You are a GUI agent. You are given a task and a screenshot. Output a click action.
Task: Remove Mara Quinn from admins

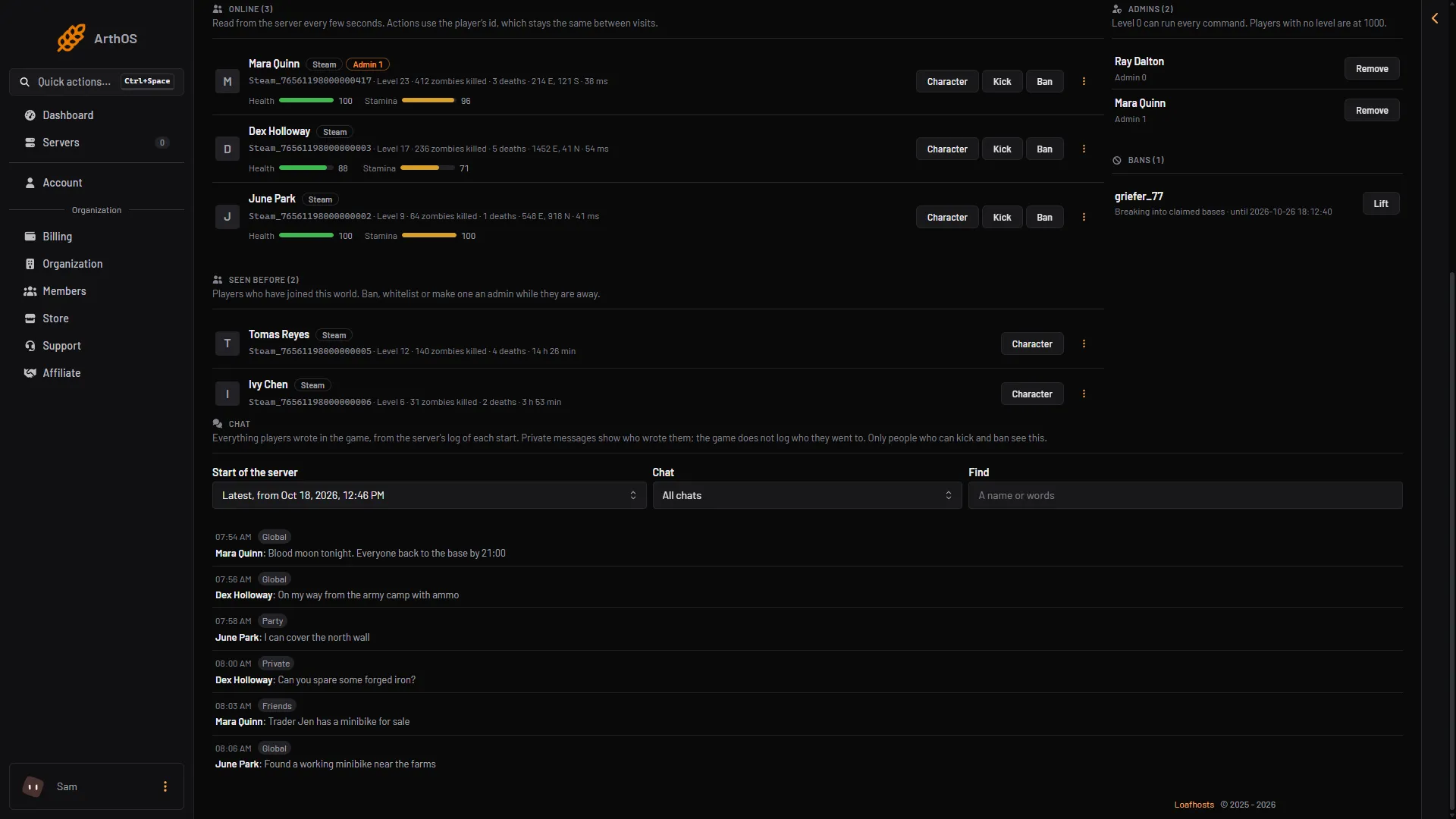pyautogui.click(x=1372, y=110)
